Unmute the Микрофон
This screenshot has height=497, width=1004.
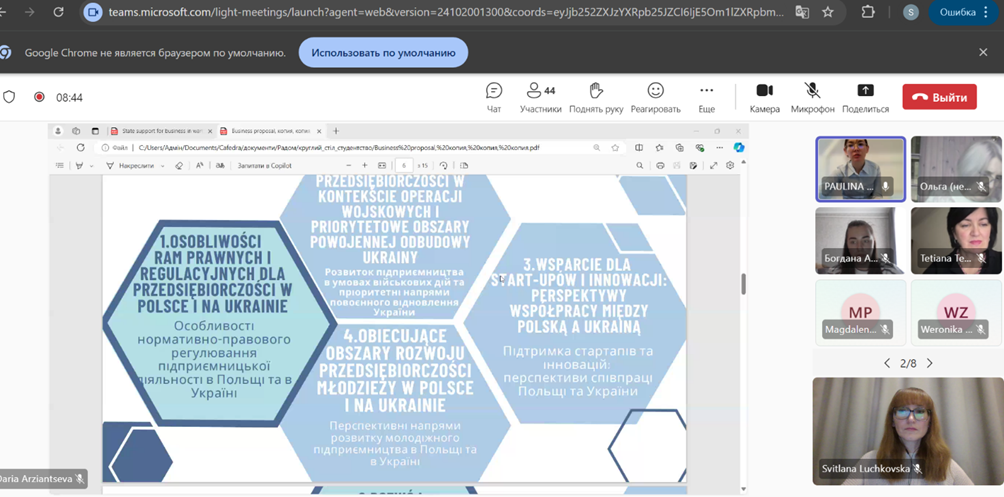tap(813, 97)
